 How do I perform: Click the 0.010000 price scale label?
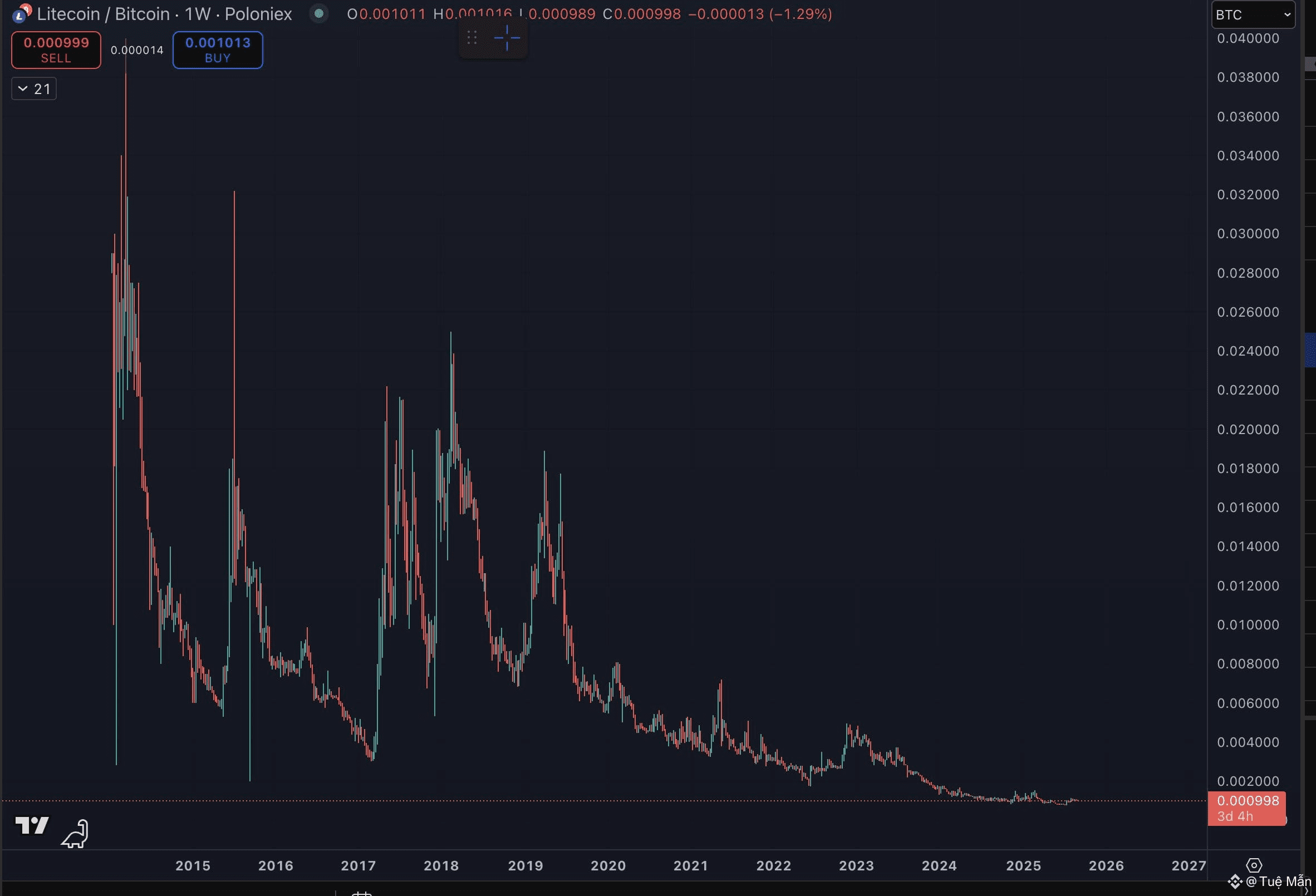pos(1248,625)
